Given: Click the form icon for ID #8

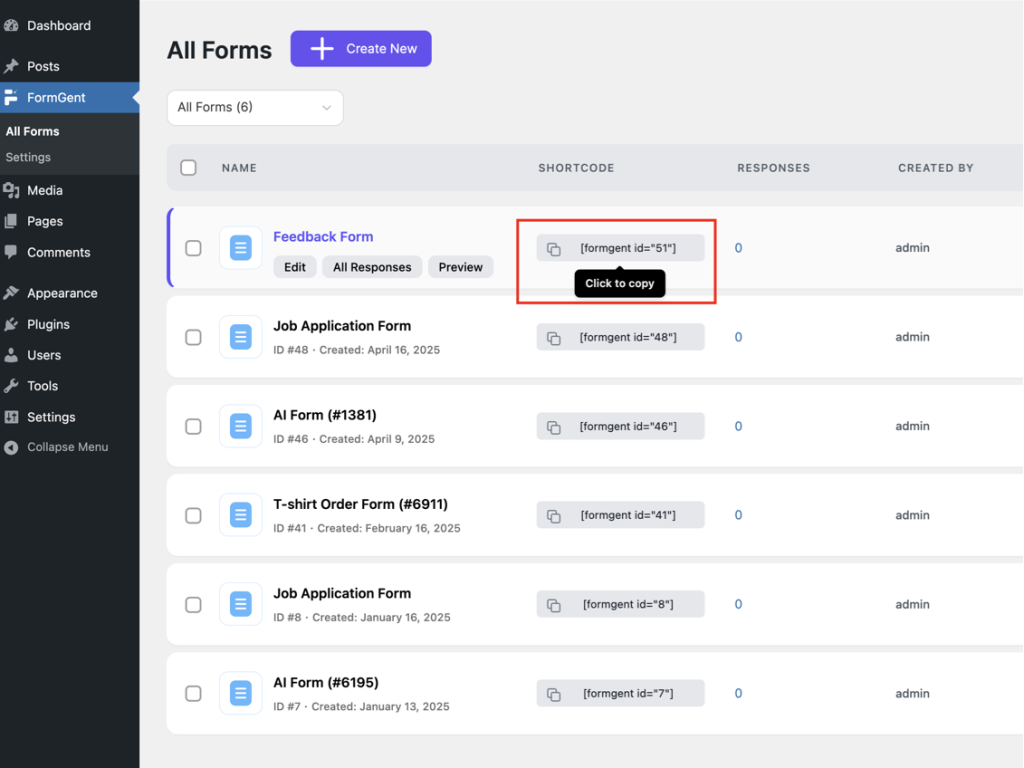Looking at the screenshot, I should point(240,604).
